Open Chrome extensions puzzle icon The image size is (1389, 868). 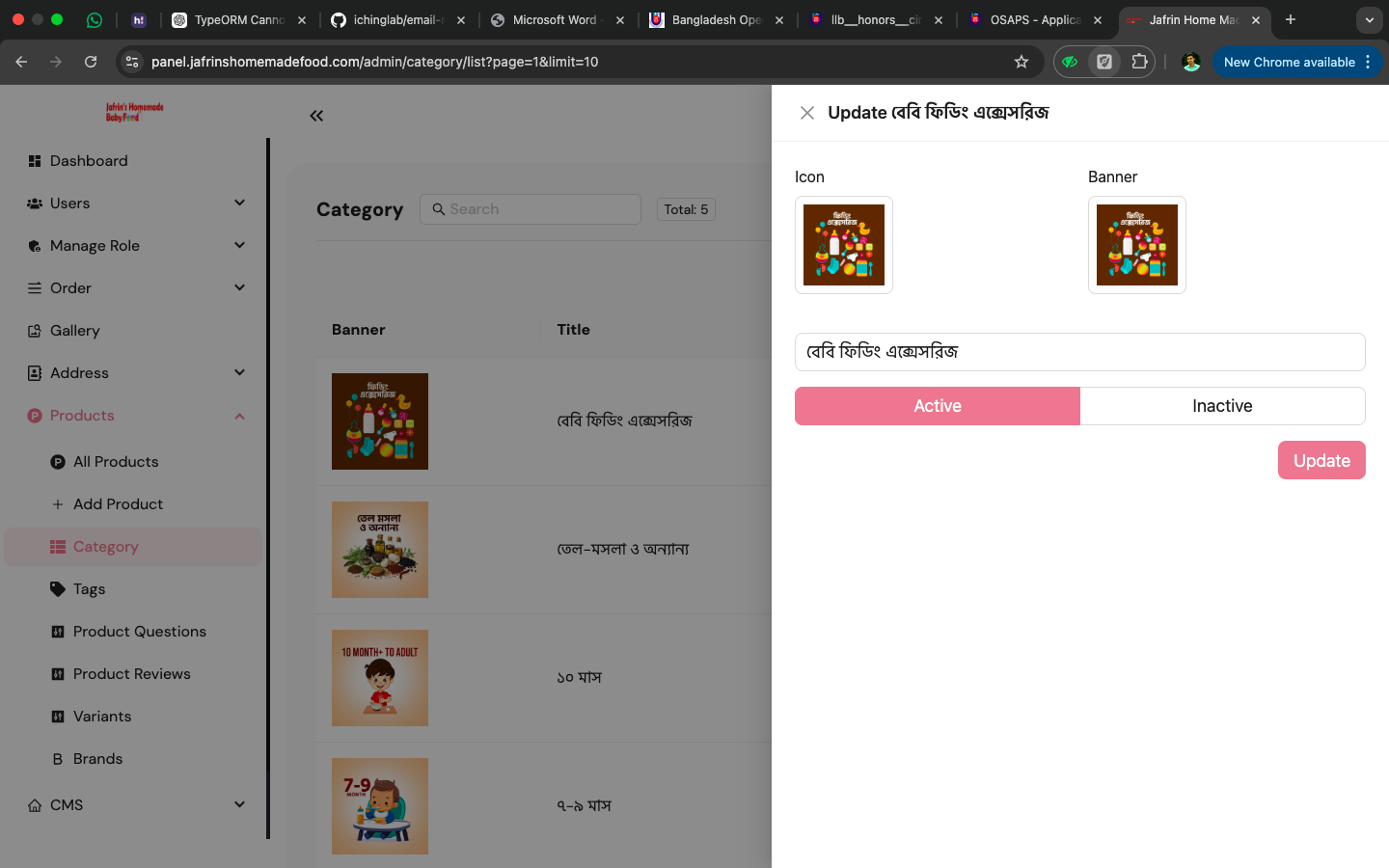(1139, 62)
